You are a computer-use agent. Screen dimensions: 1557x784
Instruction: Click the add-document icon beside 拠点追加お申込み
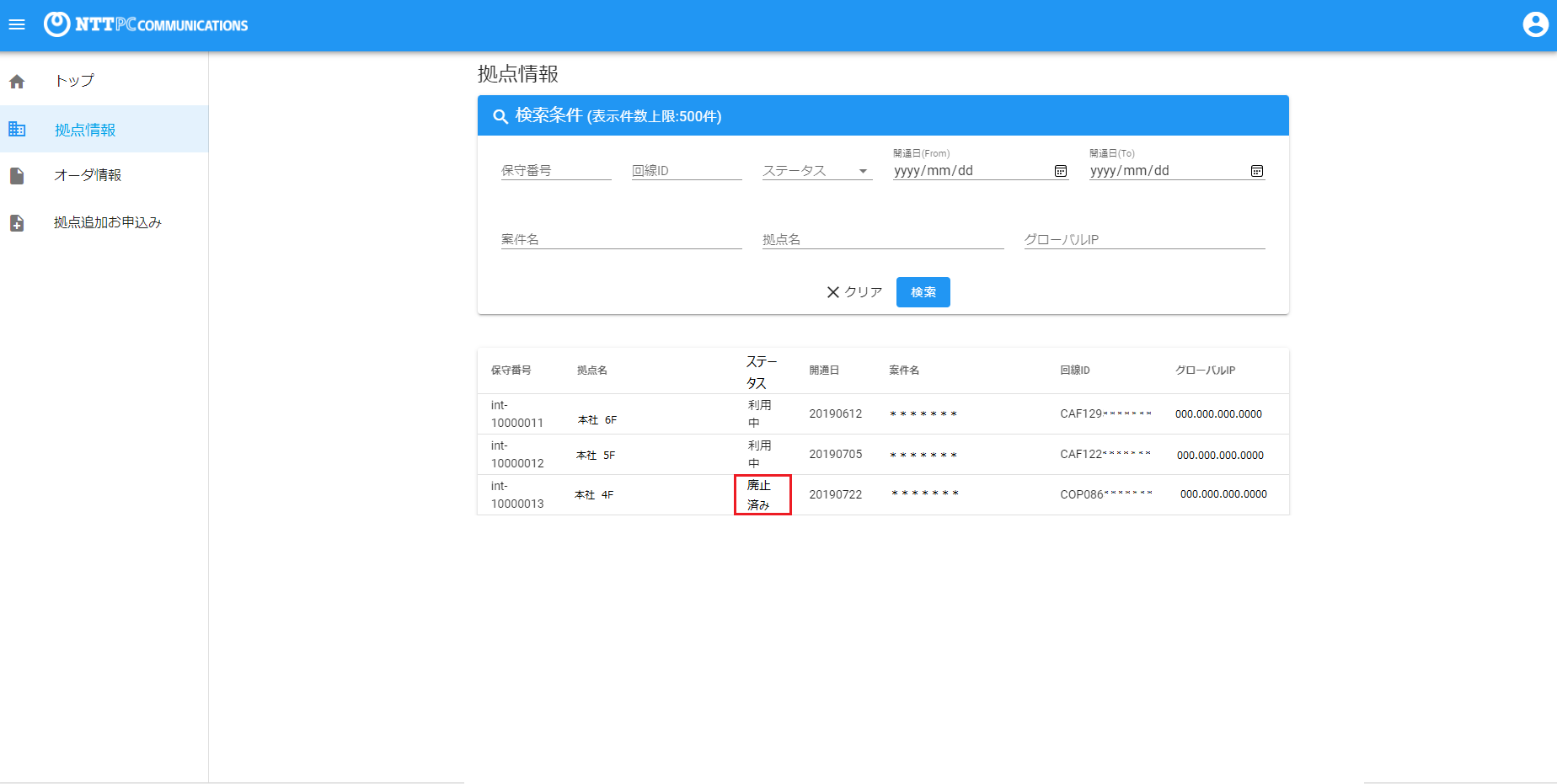[17, 223]
